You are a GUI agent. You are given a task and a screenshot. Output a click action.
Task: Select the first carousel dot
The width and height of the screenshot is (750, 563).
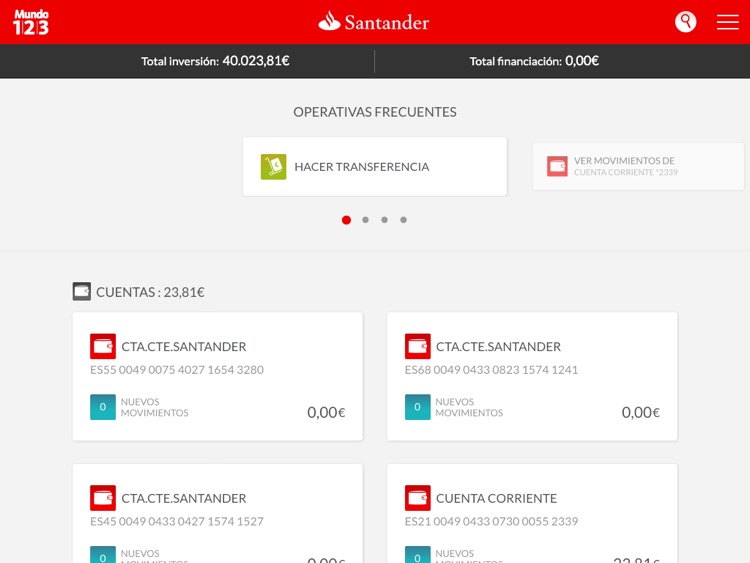pyautogui.click(x=346, y=220)
